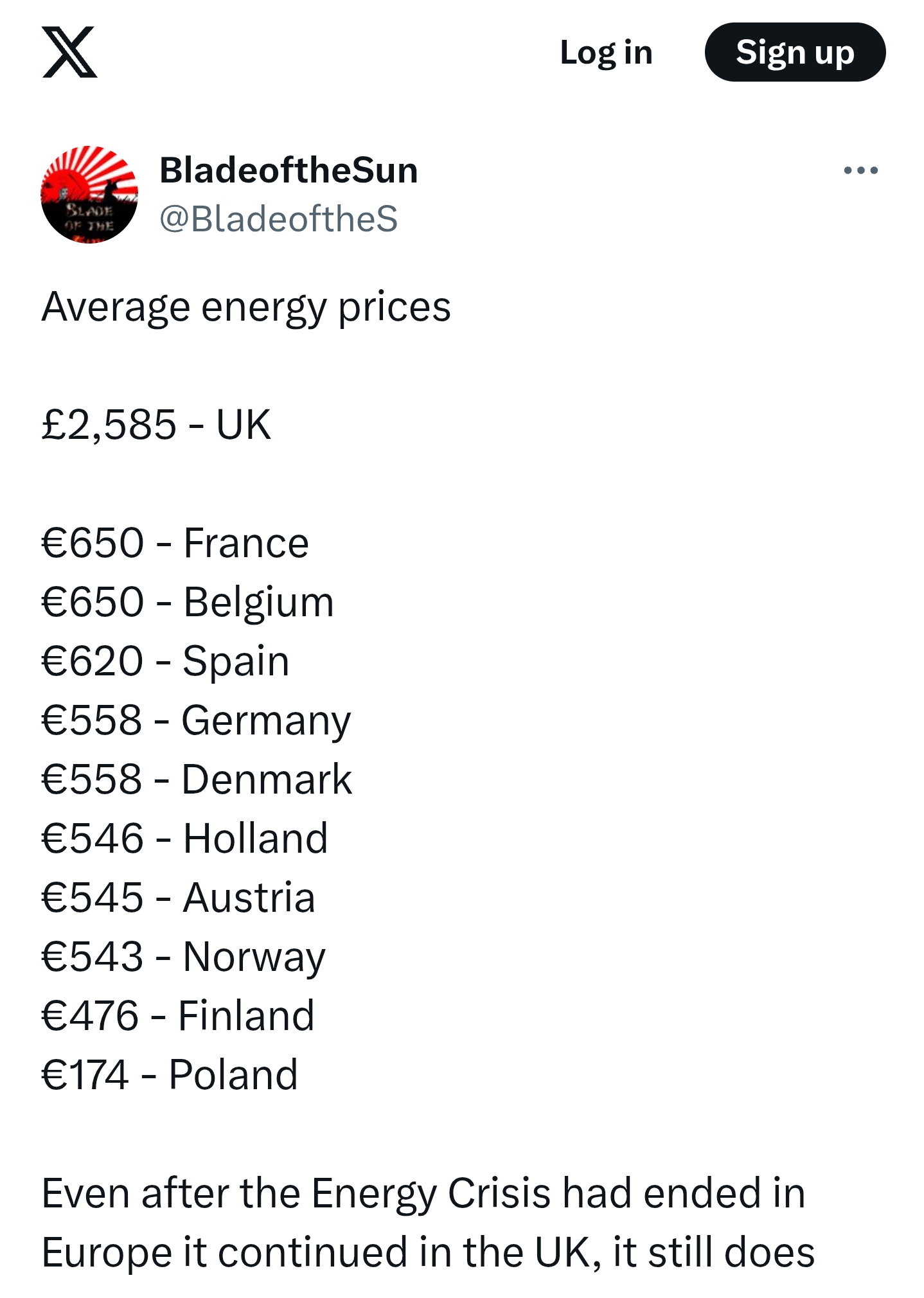924x1298 pixels.
Task: Open BladeoftheSun's profile picture
Action: coord(89,194)
